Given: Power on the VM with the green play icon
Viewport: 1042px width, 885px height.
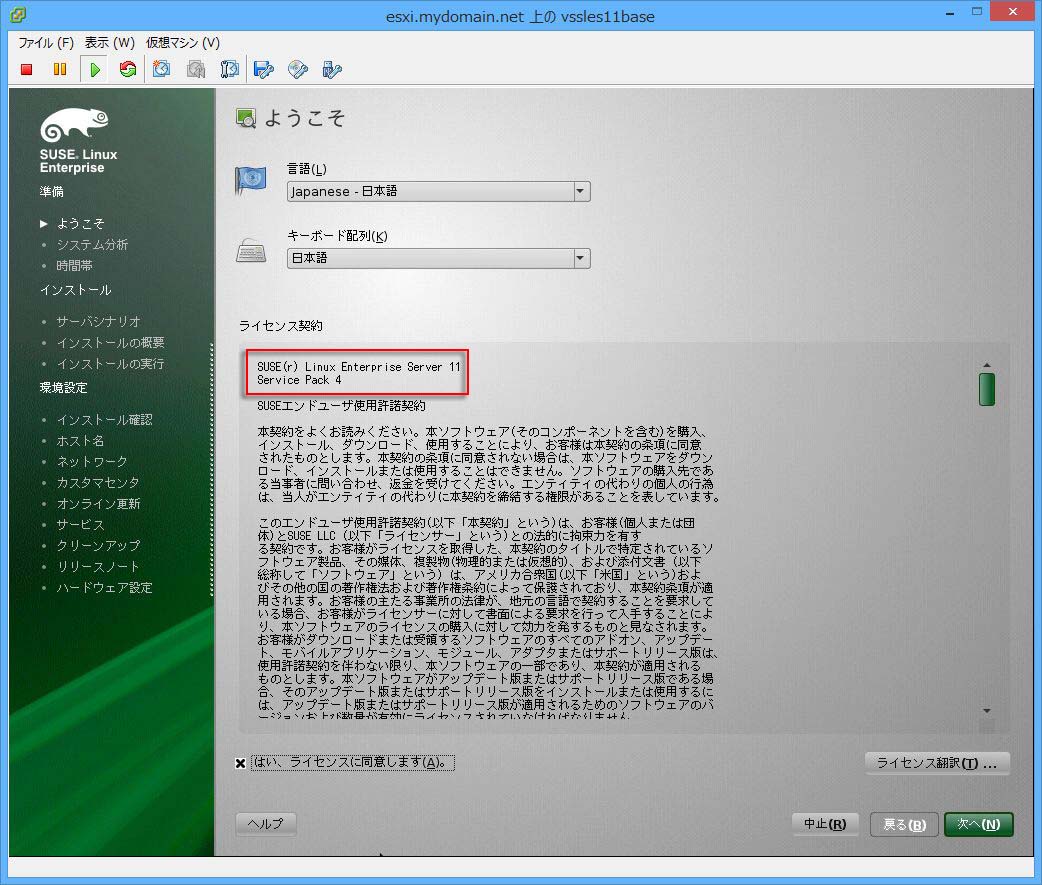Looking at the screenshot, I should click(x=94, y=69).
